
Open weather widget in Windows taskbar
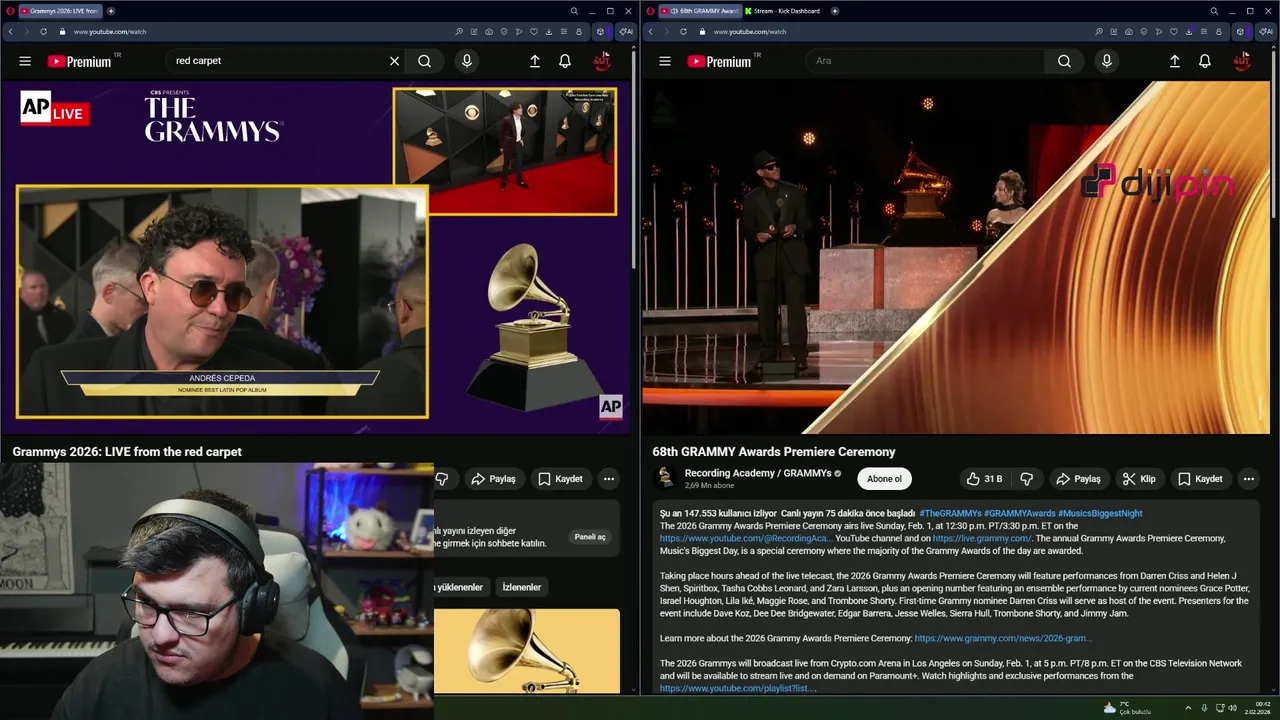click(x=1128, y=708)
